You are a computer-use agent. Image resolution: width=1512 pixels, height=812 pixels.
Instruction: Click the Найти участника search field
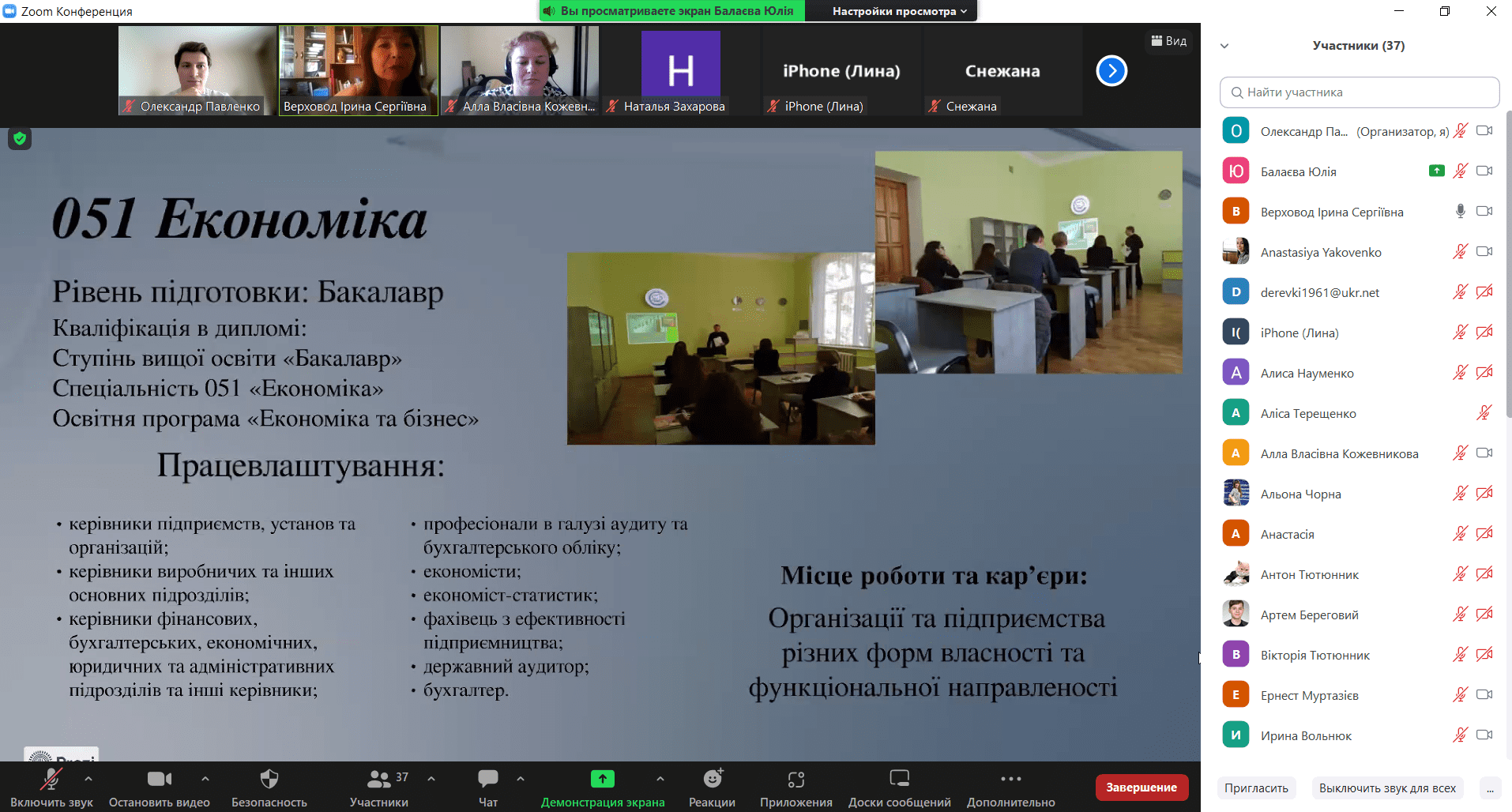1359,92
